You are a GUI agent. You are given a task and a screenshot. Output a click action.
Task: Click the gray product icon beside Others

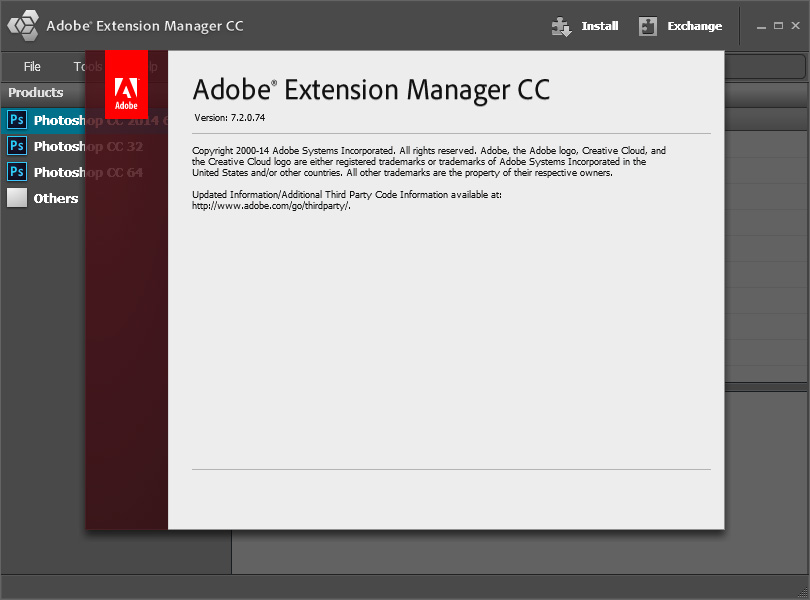(17, 198)
